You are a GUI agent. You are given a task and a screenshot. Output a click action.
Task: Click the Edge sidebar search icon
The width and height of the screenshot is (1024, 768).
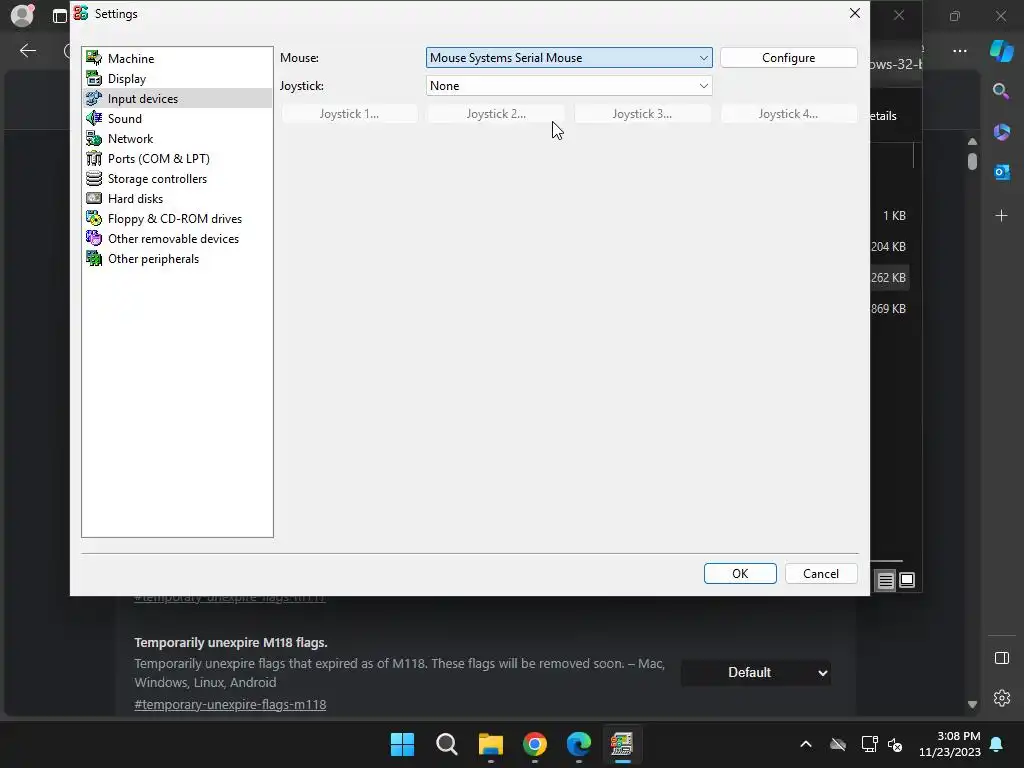[1001, 91]
